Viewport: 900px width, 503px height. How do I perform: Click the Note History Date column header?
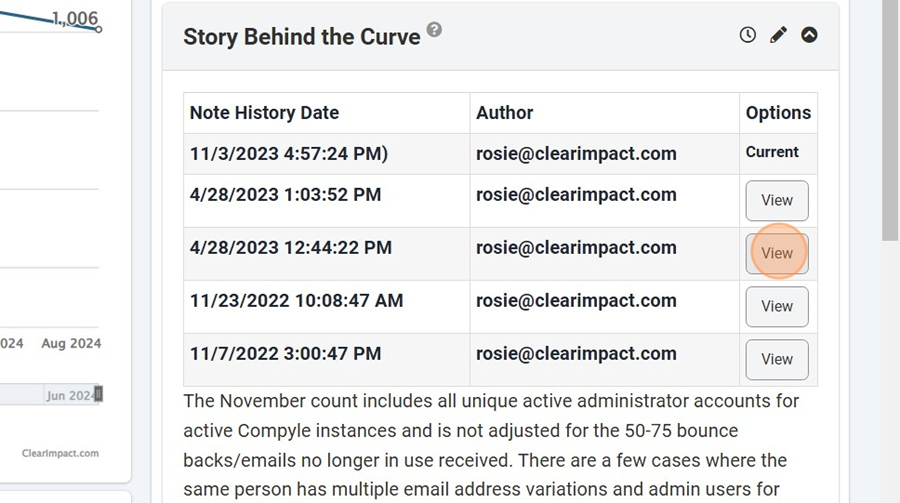(x=265, y=113)
